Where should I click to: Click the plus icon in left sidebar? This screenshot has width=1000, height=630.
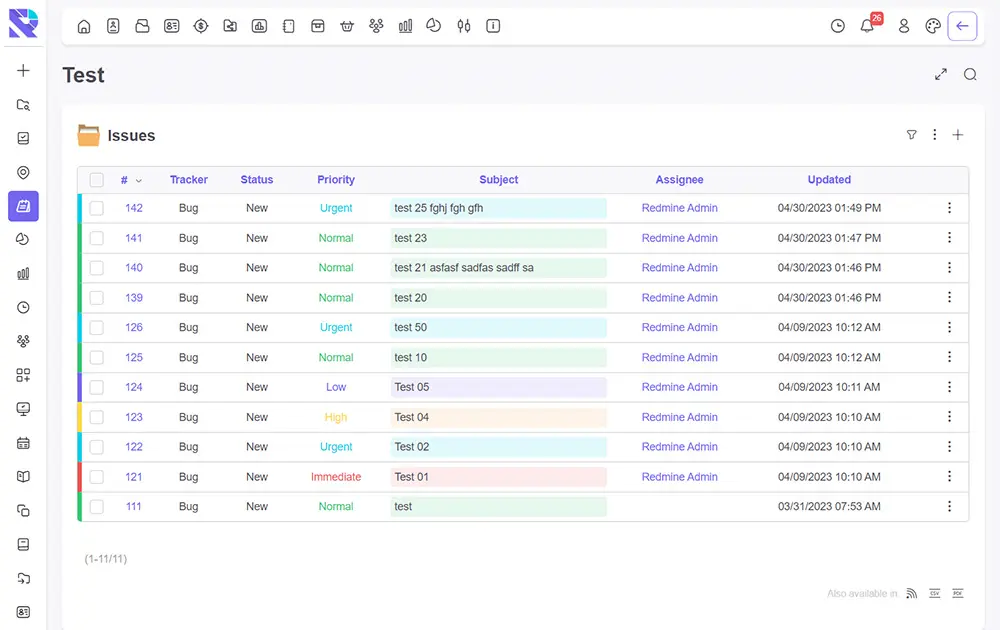(x=23, y=70)
